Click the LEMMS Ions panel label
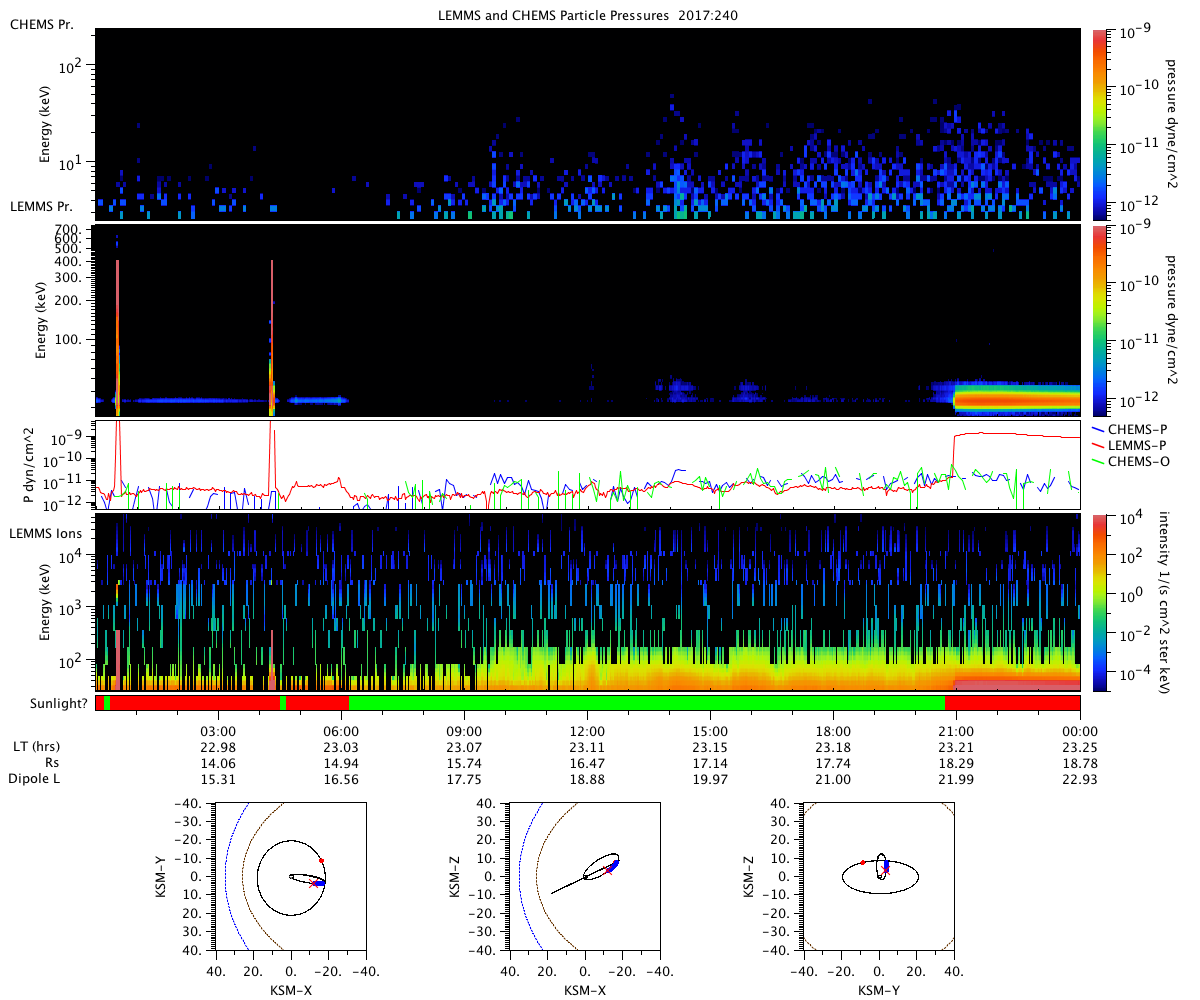 coord(46,534)
